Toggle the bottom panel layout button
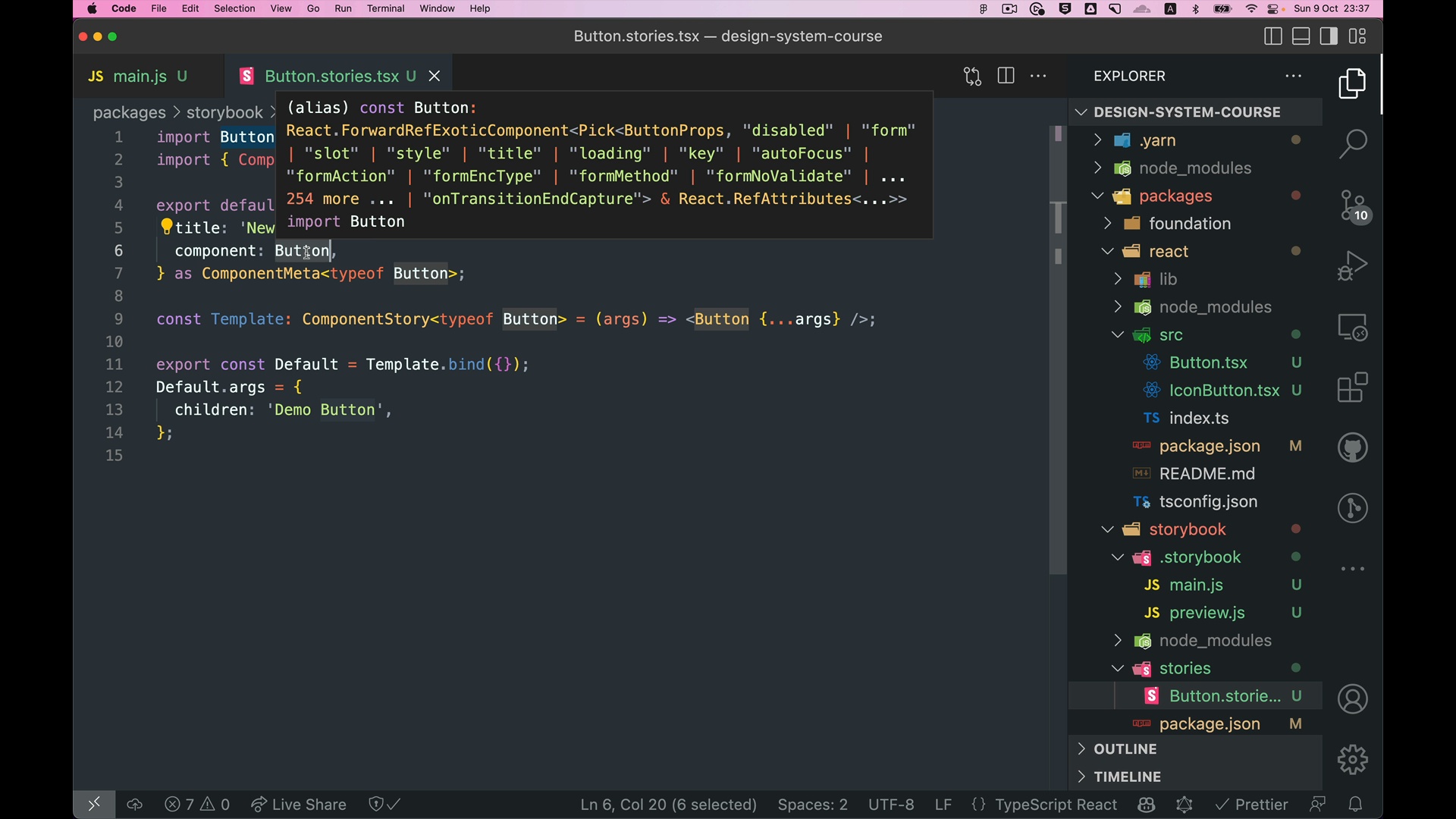 coord(1301,36)
